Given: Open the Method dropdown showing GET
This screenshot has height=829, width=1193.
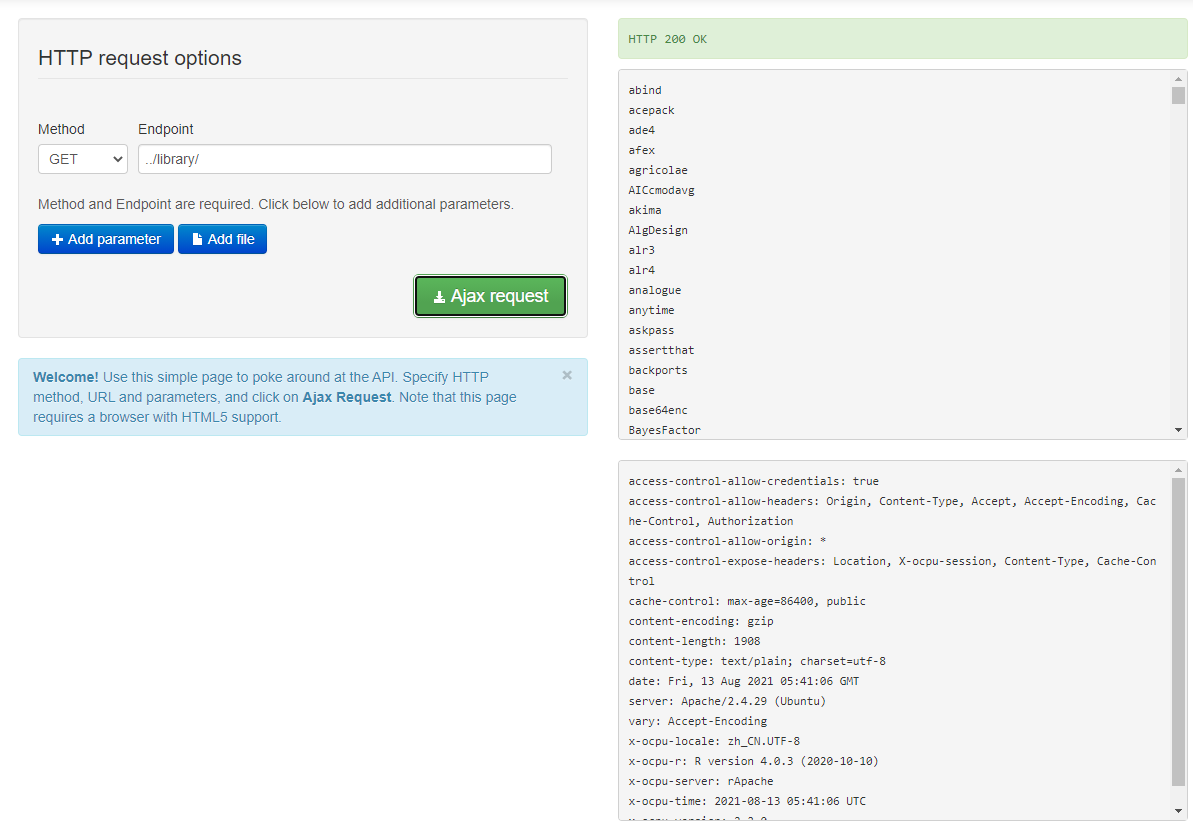Looking at the screenshot, I should 82,158.
